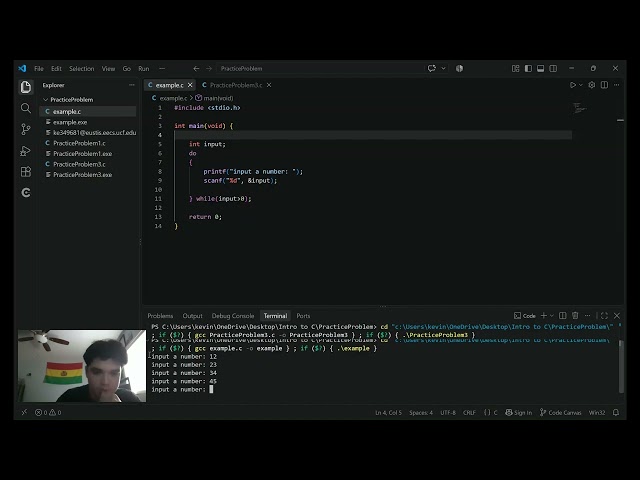Open terminal launch profile dropdown

click(x=551, y=316)
